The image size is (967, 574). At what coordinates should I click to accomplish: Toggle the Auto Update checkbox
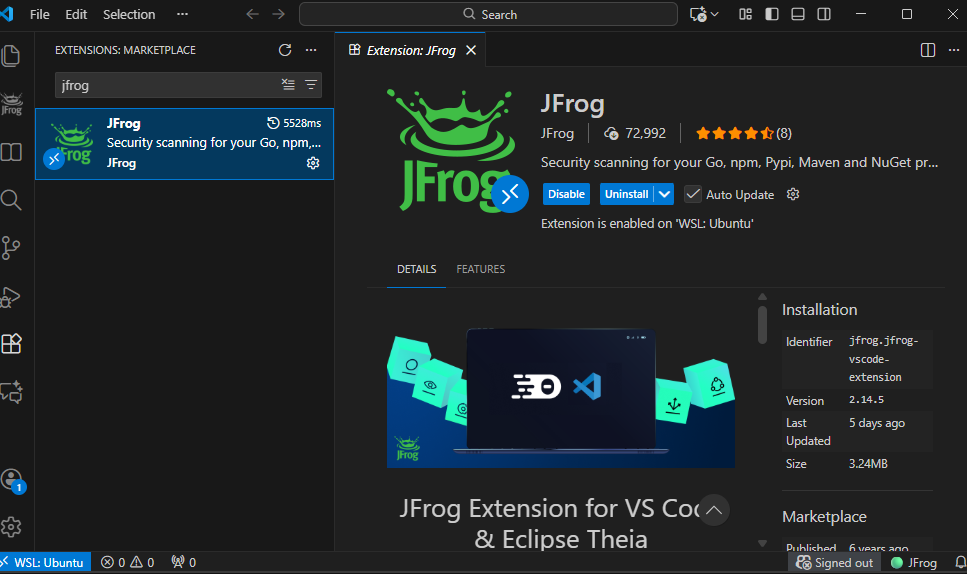[693, 194]
